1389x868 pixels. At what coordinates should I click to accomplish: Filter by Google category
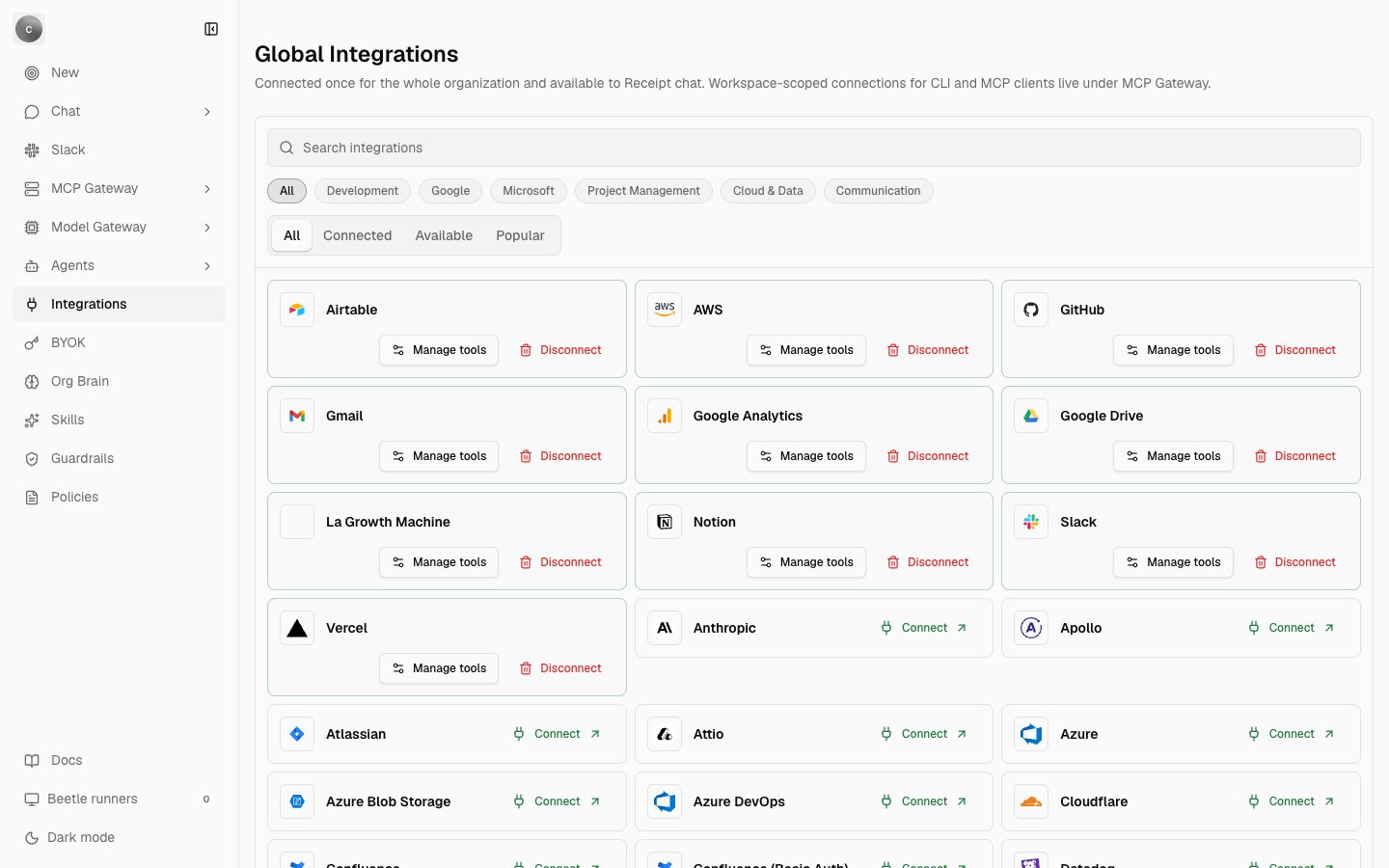(450, 191)
